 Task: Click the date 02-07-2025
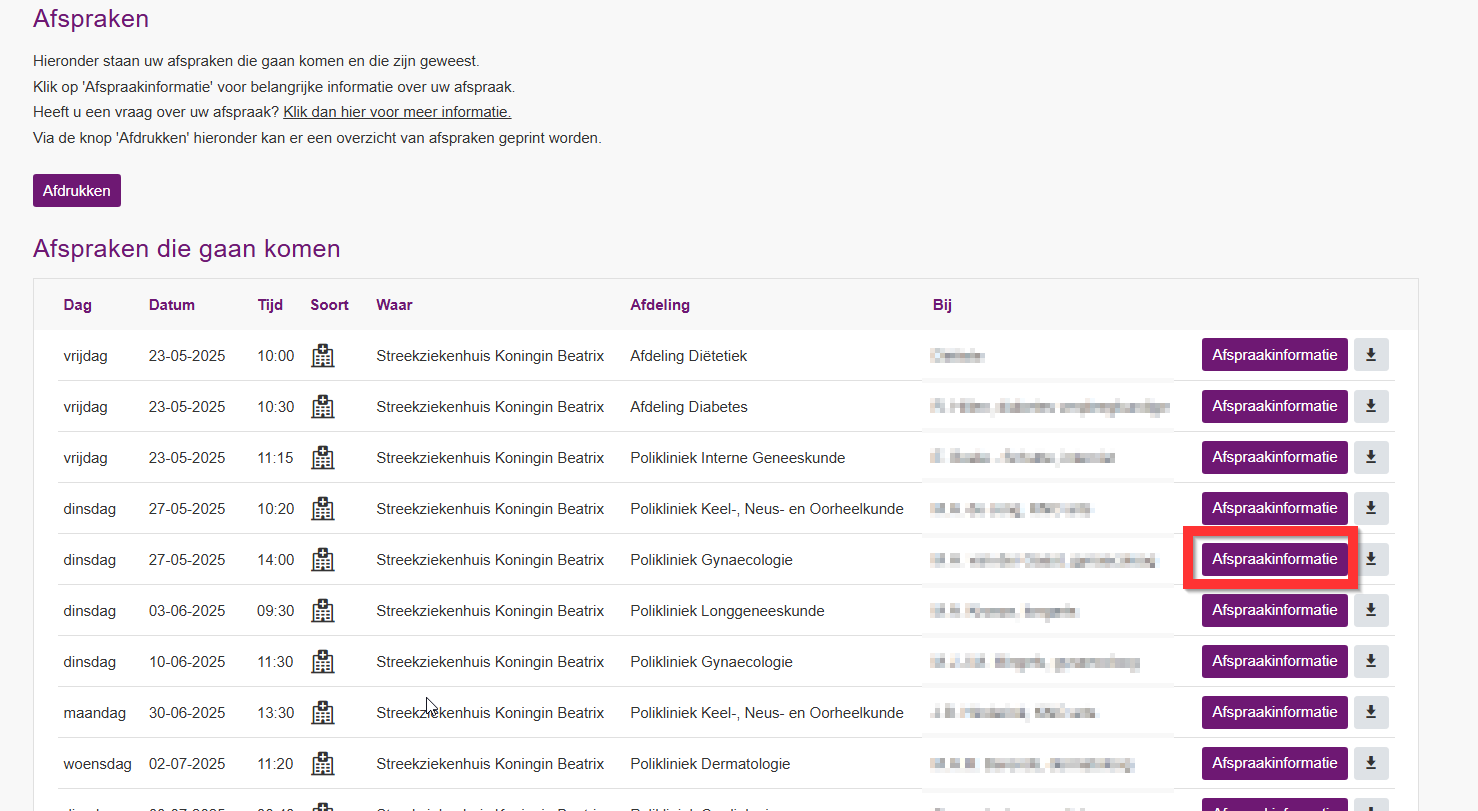tap(187, 764)
